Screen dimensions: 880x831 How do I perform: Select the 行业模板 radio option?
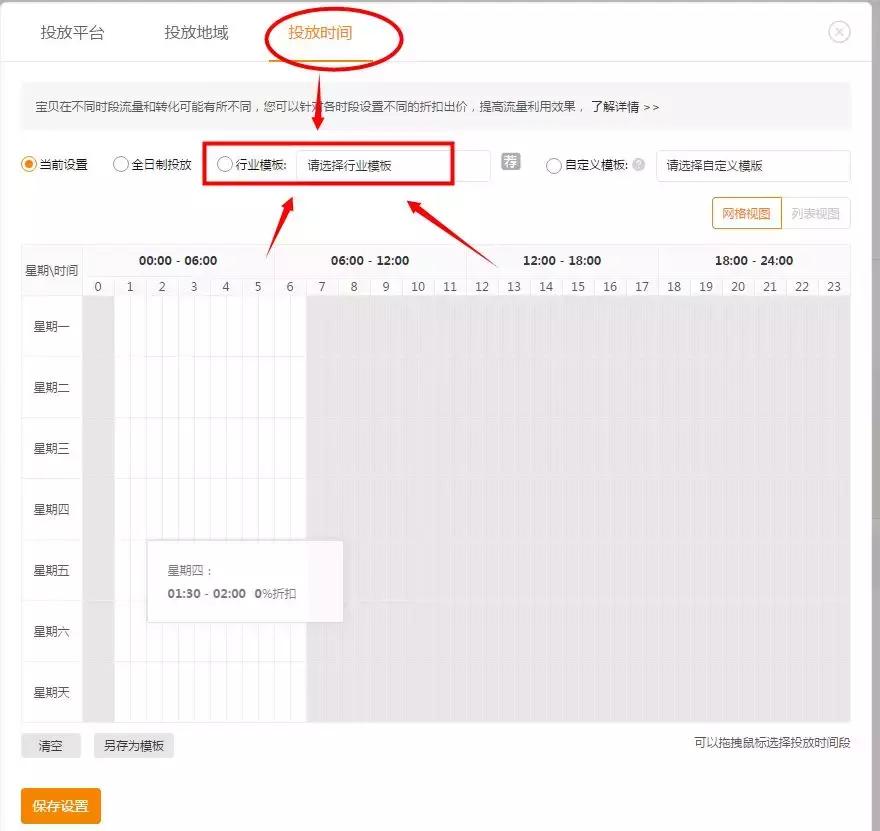(x=224, y=164)
